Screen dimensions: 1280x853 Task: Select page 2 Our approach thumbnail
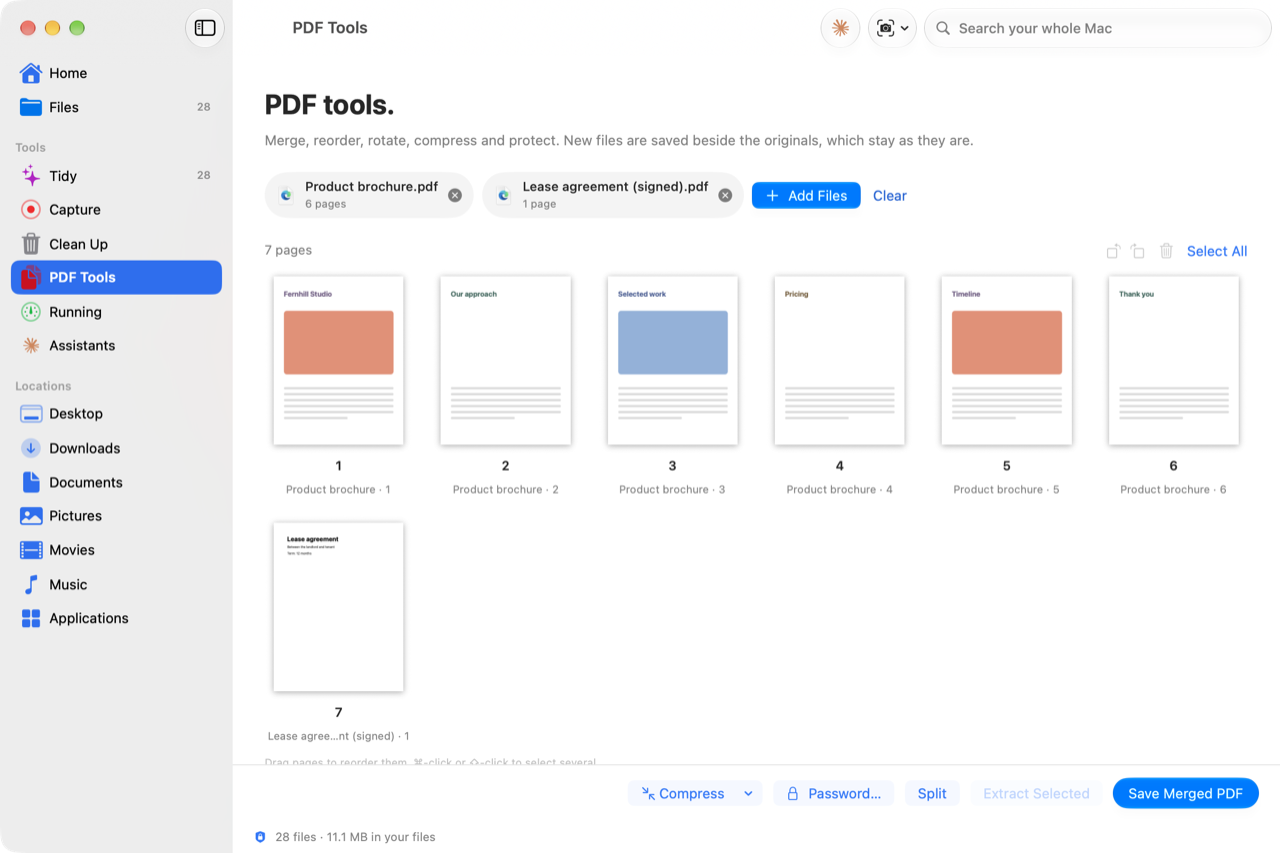click(505, 361)
